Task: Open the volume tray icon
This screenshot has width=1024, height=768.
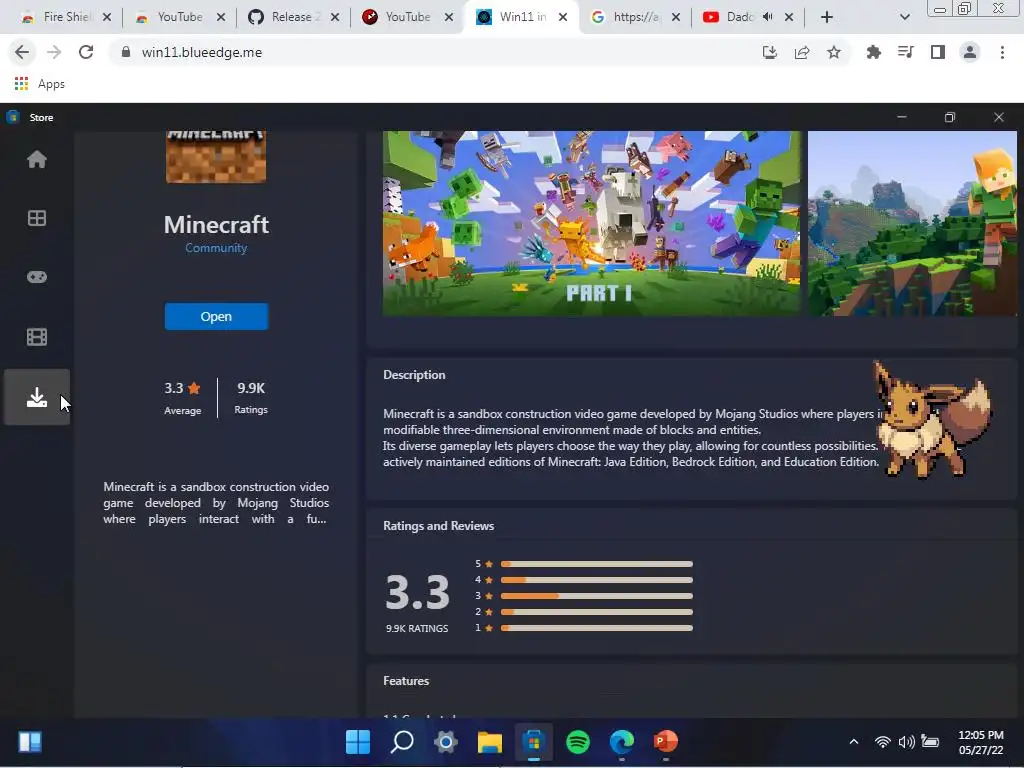Action: pos(906,742)
